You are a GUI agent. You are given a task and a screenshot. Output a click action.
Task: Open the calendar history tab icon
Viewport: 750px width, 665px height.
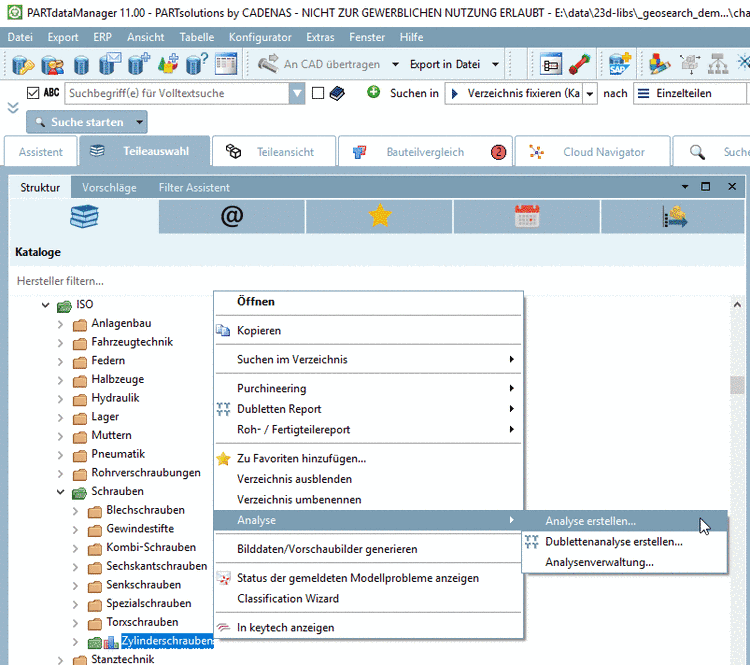point(527,216)
